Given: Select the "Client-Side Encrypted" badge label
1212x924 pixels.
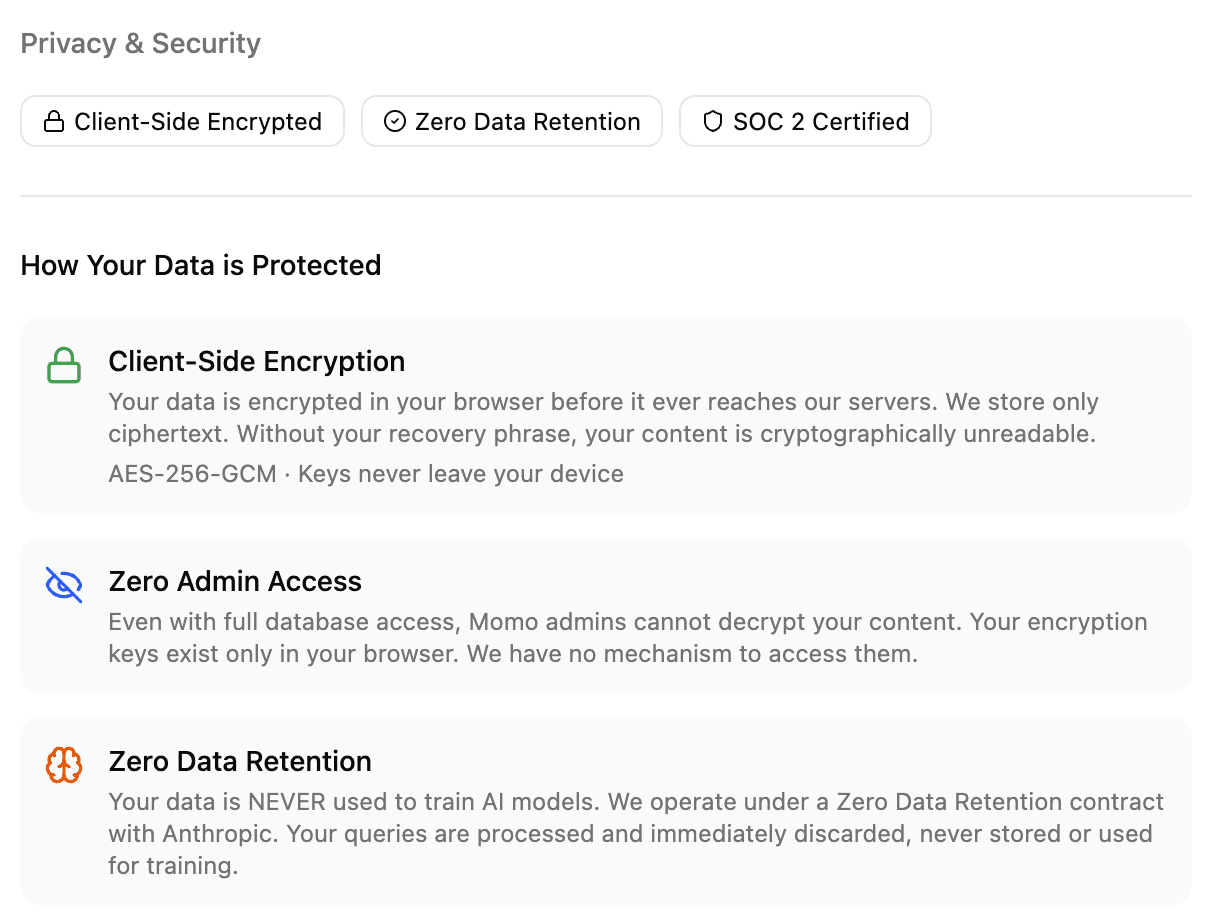Looking at the screenshot, I should tap(198, 122).
